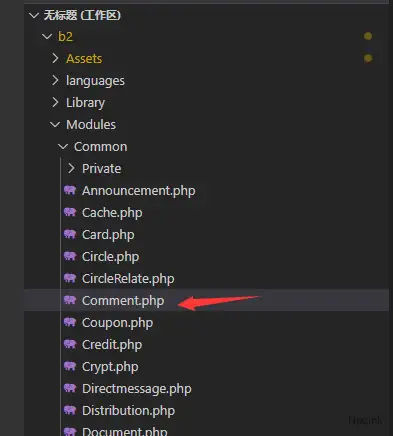Collapse the 无标题 (工作区) workspace section
The image size is (393, 436).
point(34,15)
